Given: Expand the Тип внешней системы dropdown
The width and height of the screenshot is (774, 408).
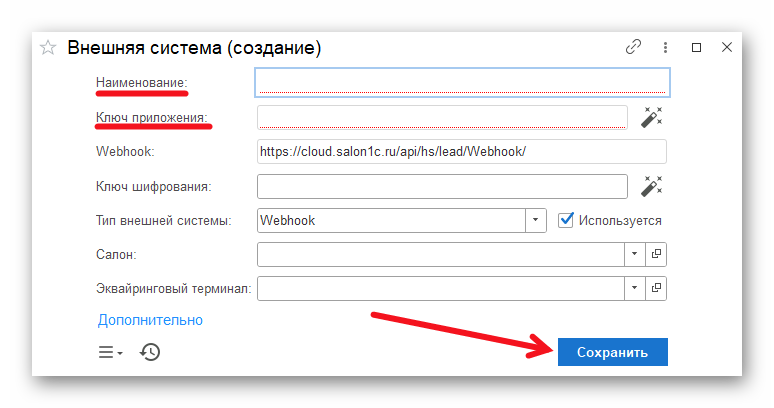Looking at the screenshot, I should coord(536,220).
